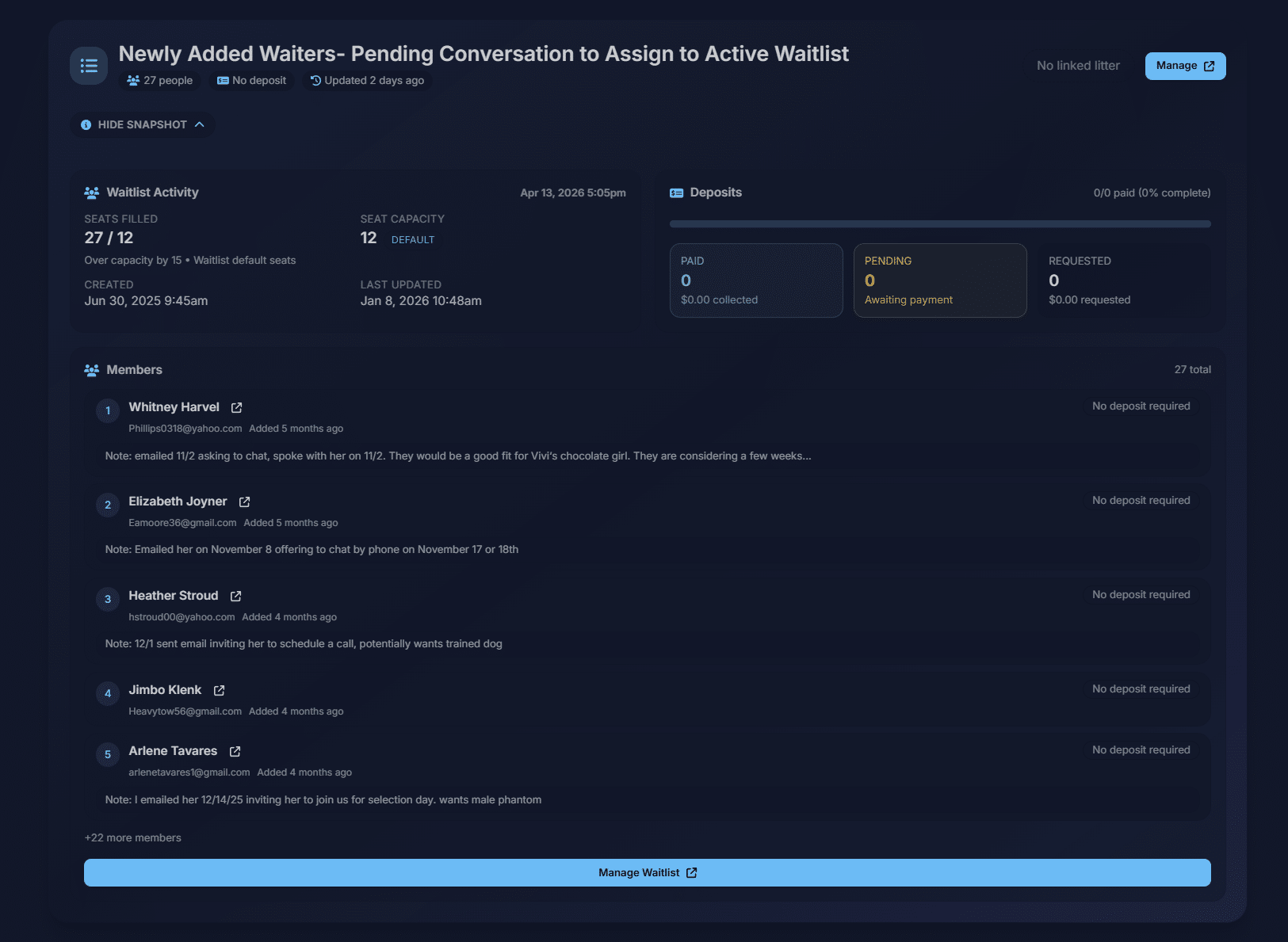The image size is (1288, 942).
Task: Select the PAID deposits card
Action: pyautogui.click(x=755, y=280)
